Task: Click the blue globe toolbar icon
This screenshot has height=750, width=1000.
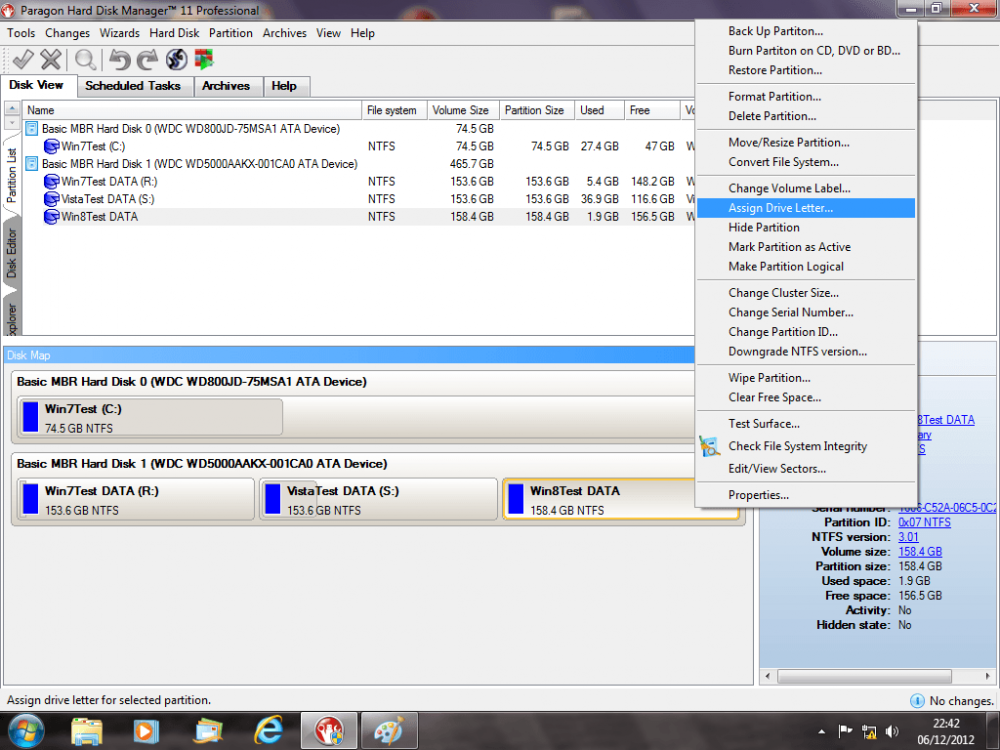Action: (x=177, y=59)
